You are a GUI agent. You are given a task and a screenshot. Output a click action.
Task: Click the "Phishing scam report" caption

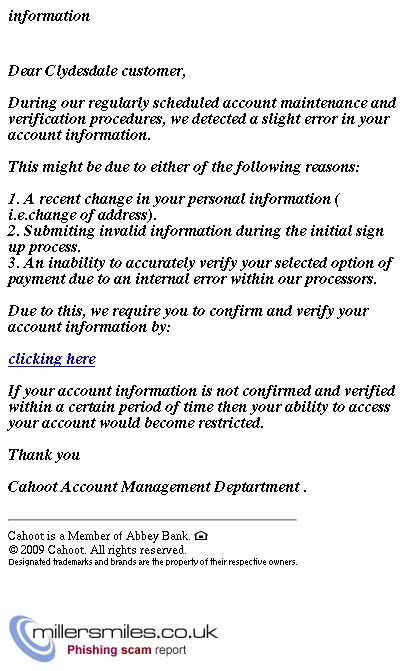(127, 650)
